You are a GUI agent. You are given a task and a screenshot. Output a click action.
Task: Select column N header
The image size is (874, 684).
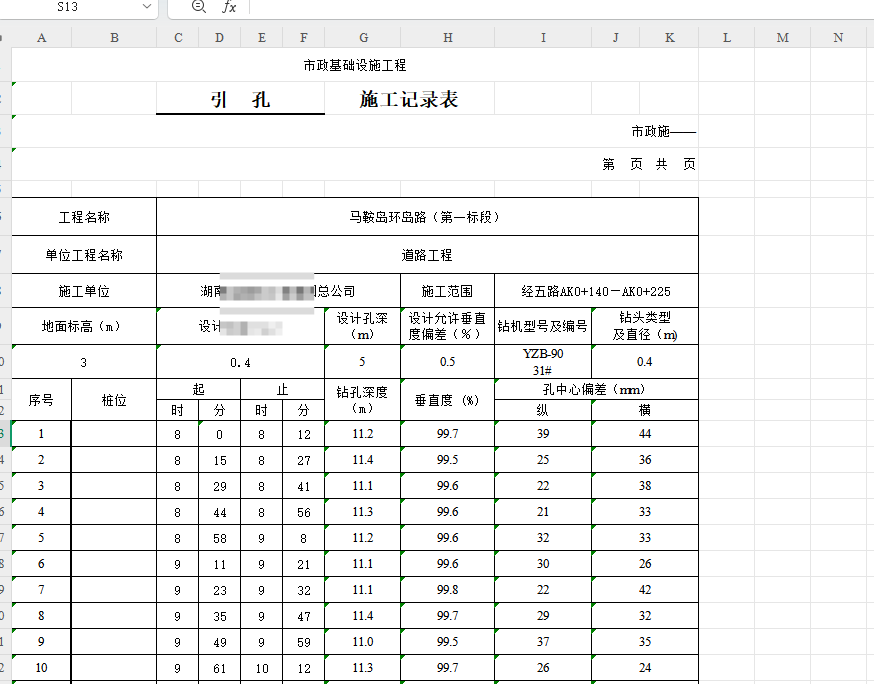pos(838,38)
